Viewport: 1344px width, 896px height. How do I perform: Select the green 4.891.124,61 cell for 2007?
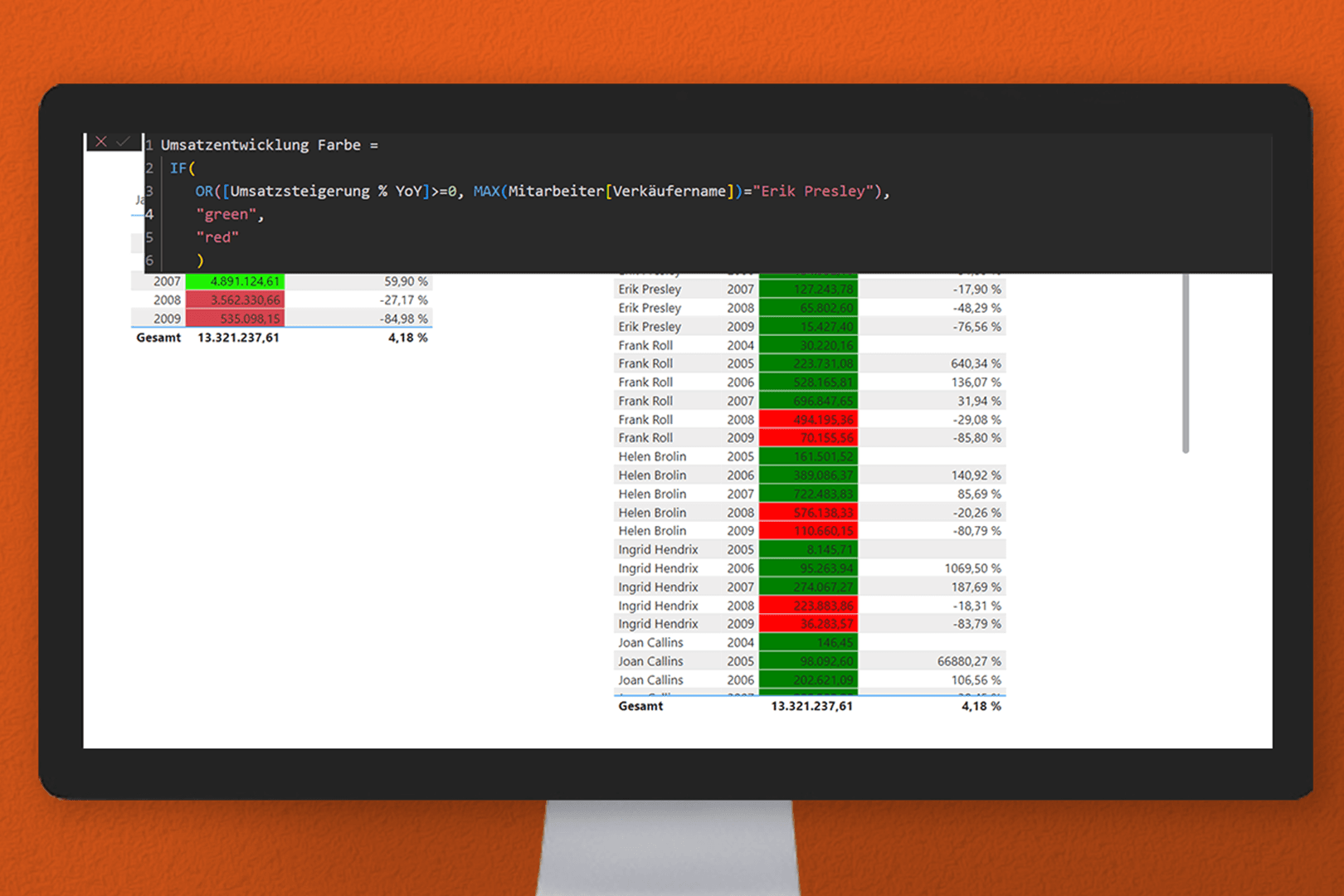point(236,282)
